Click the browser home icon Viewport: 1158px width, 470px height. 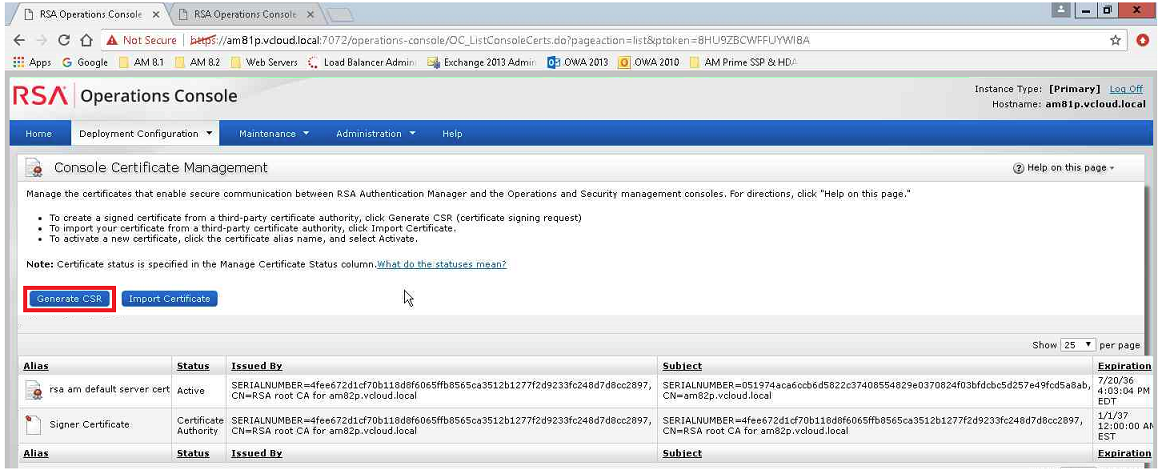point(87,40)
